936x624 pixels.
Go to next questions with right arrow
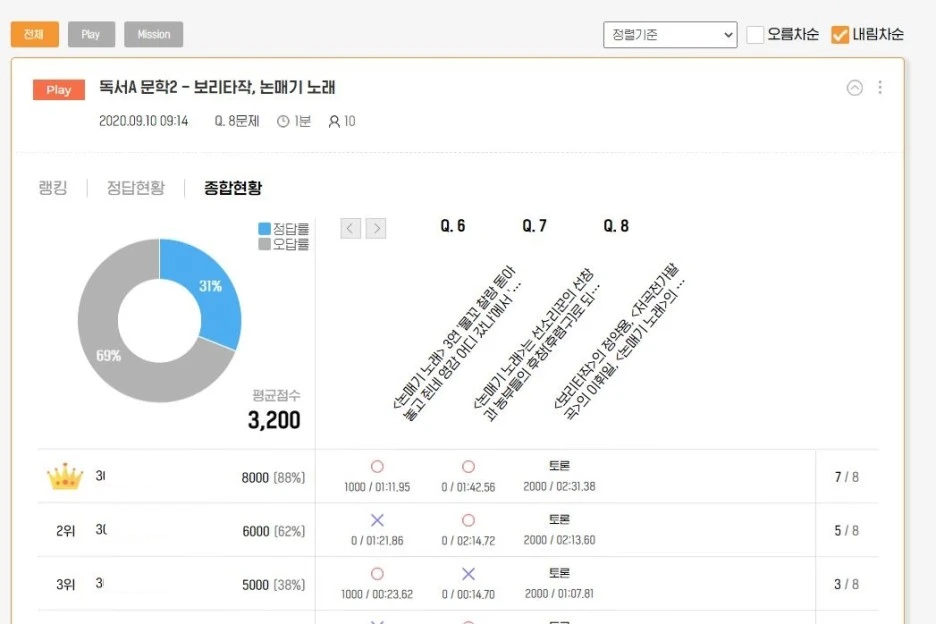point(376,228)
